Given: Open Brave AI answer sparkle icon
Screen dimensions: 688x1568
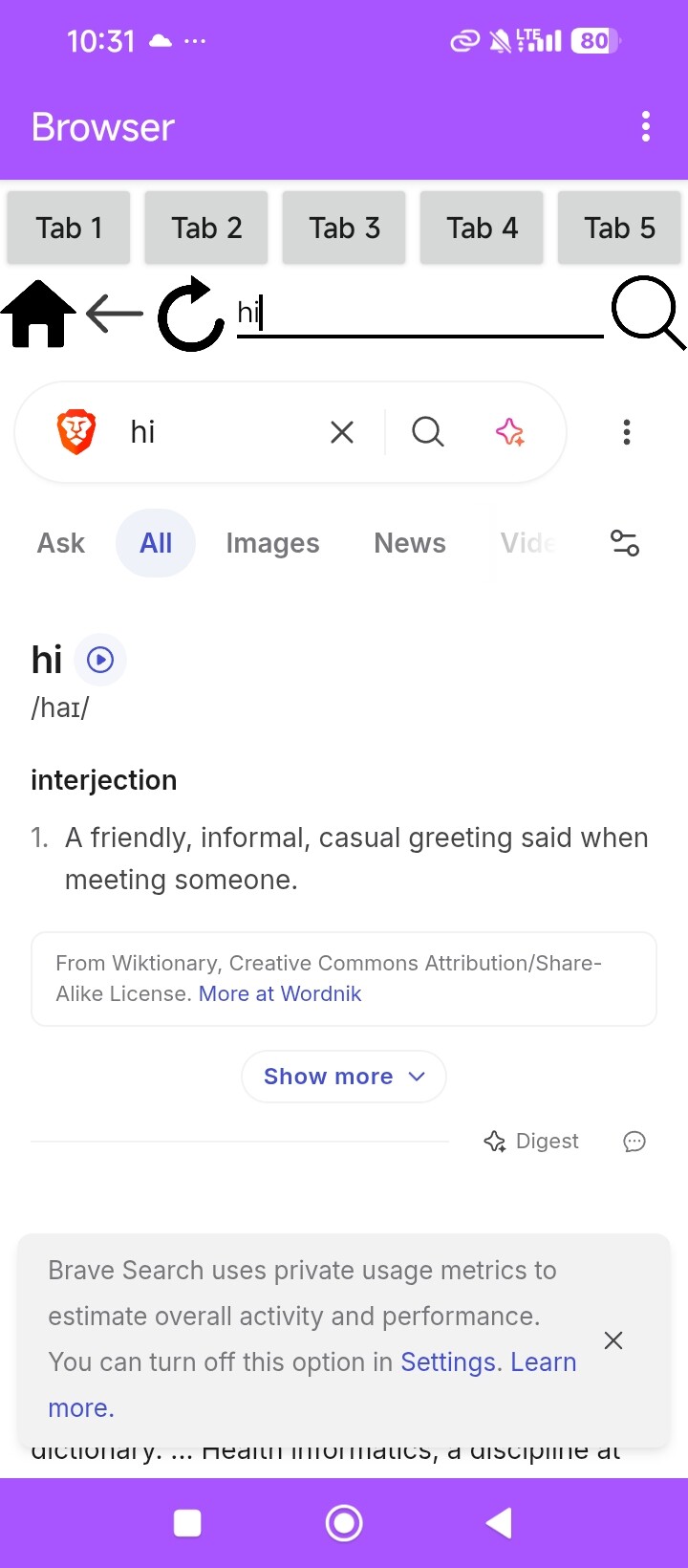Looking at the screenshot, I should 509,432.
